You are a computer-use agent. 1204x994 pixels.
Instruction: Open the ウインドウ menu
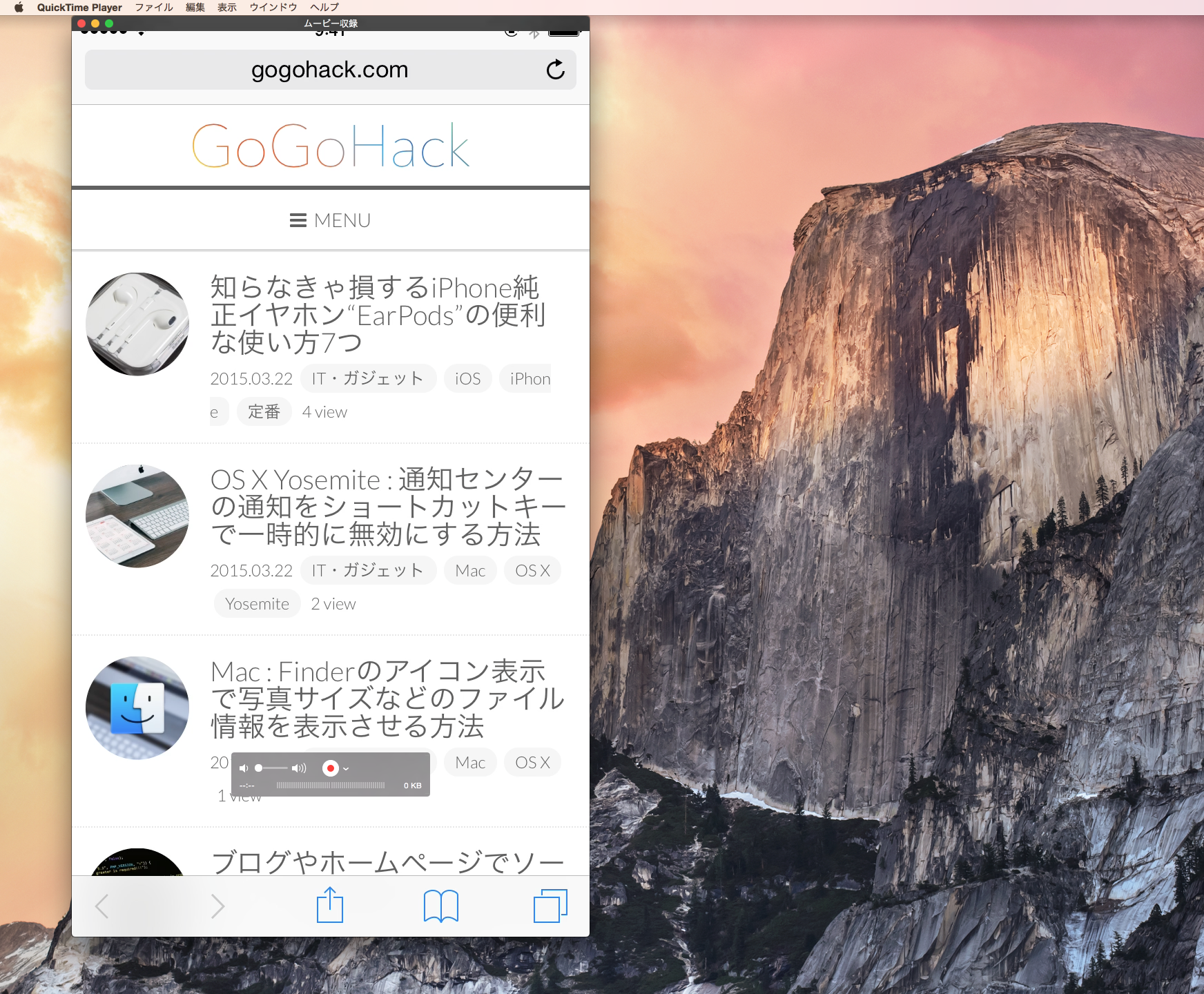tap(273, 8)
